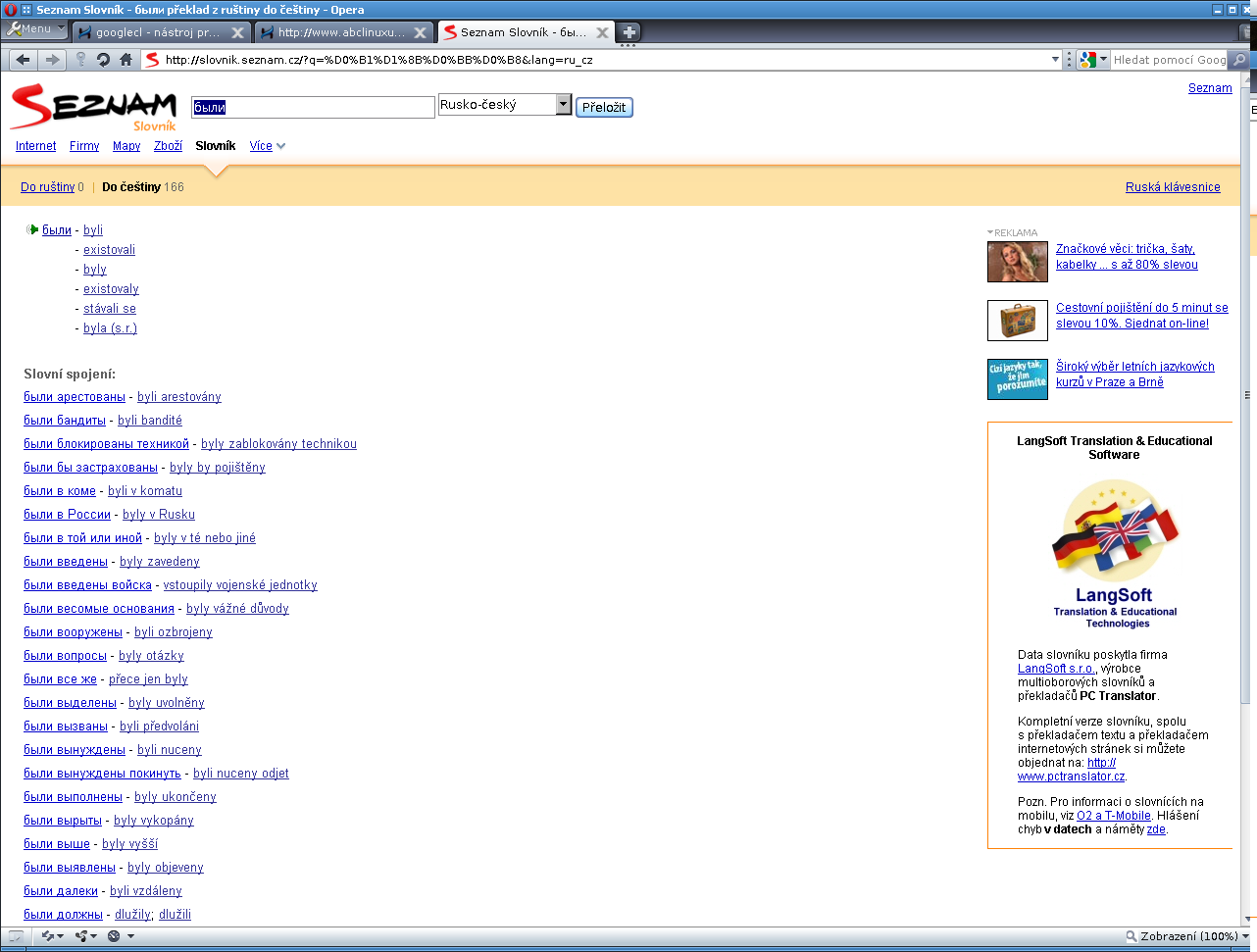The width and height of the screenshot is (1257, 952).
Task: Open a new tab with plus button
Action: pos(629,32)
